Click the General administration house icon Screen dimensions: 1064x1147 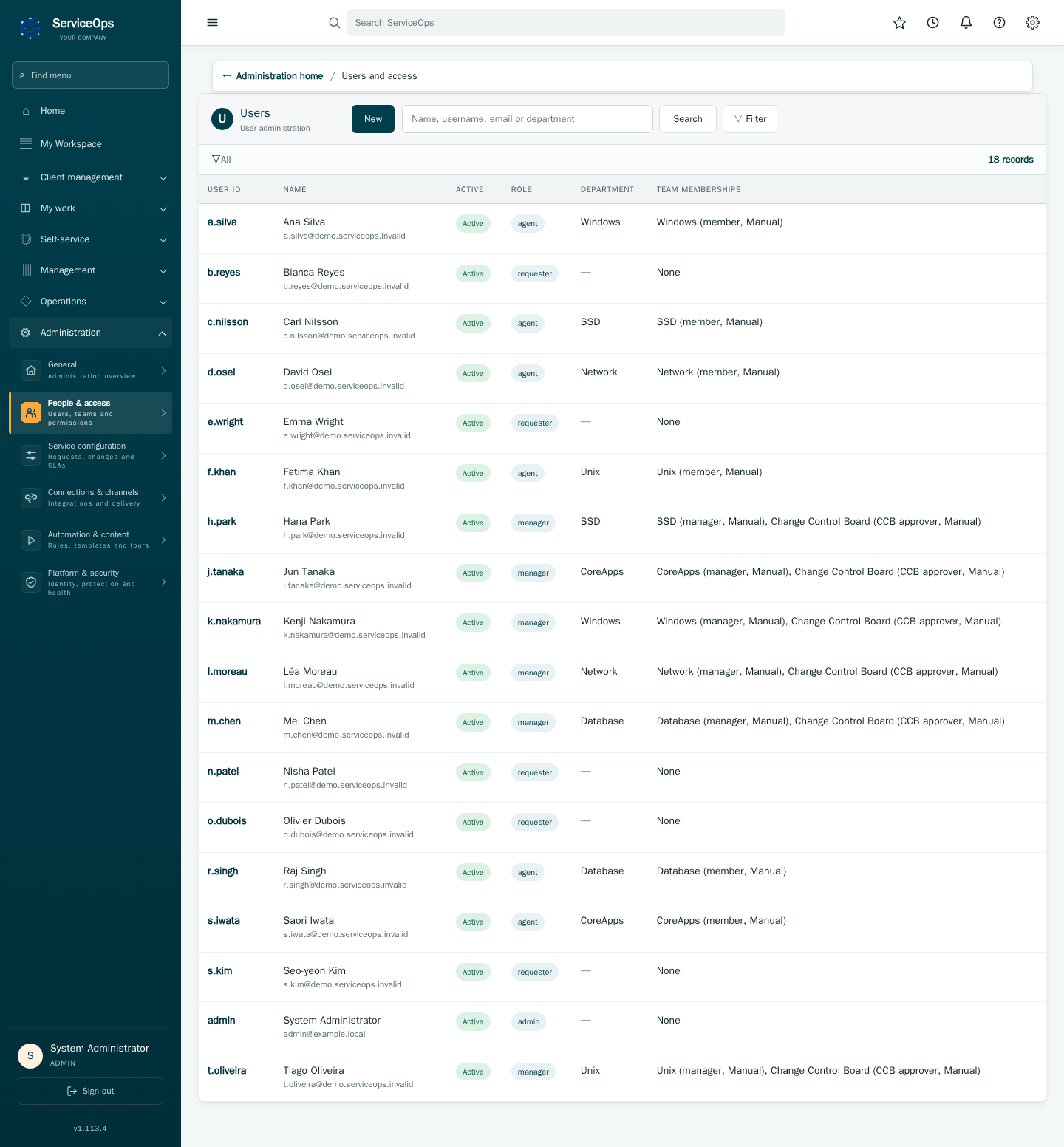pos(31,370)
